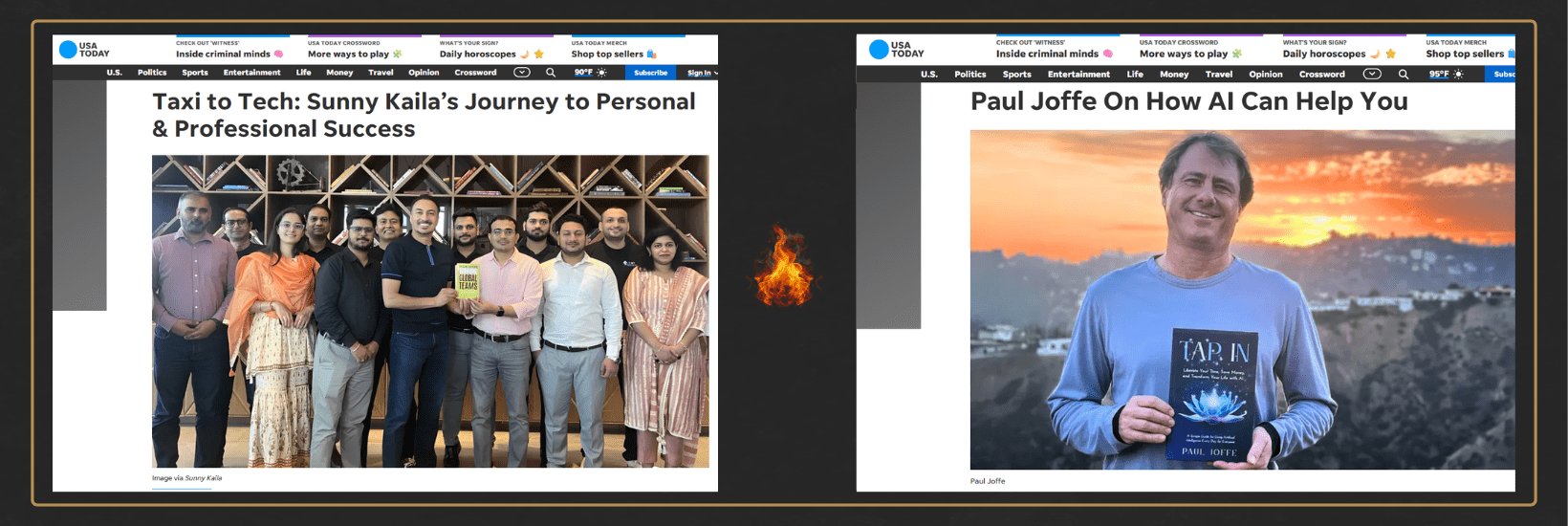Click 'Paul Joffe On How AI Can Help You' headline
The image size is (1568, 526).
tap(1189, 101)
